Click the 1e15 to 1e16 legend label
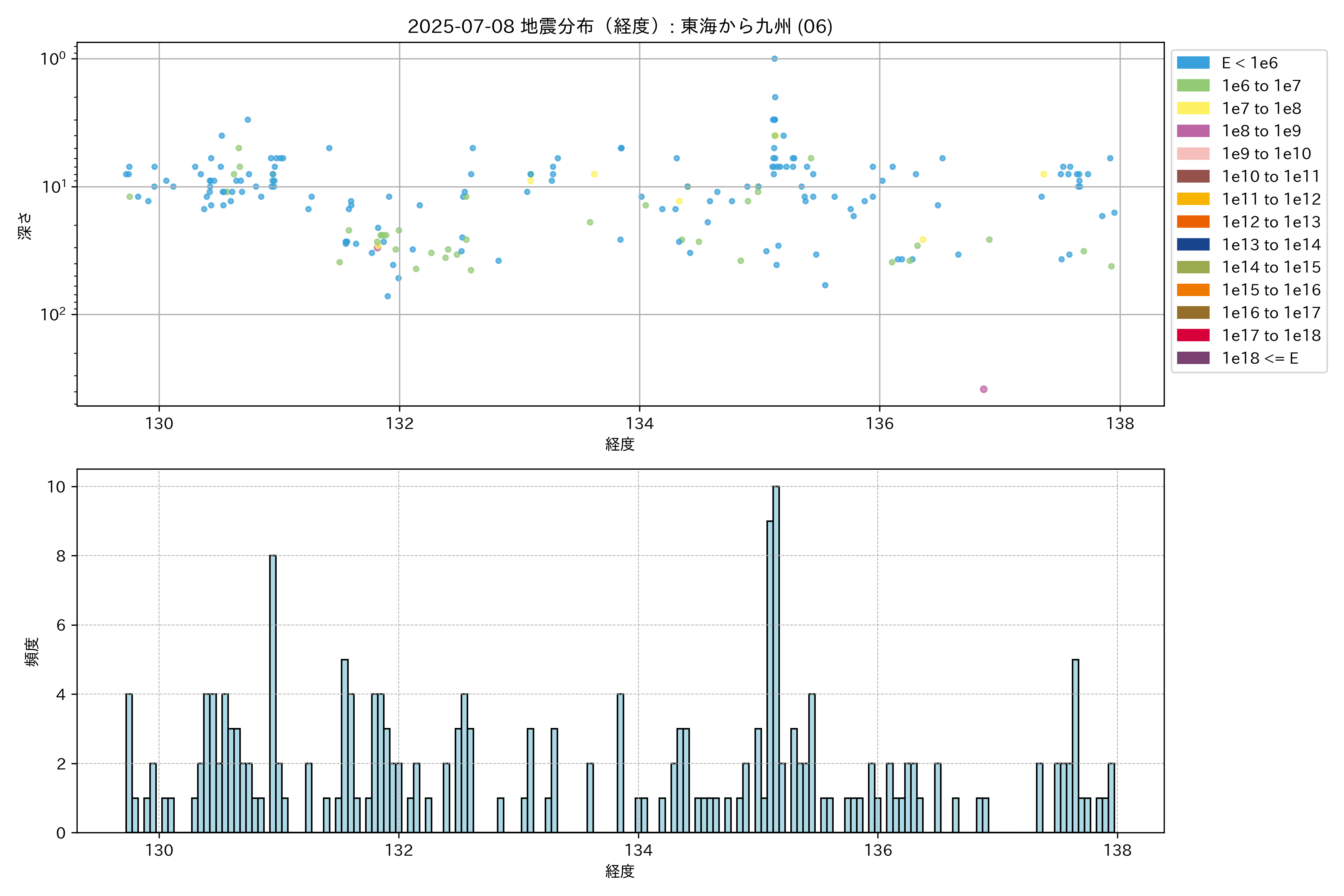Image resolution: width=1344 pixels, height=896 pixels. (x=1271, y=290)
